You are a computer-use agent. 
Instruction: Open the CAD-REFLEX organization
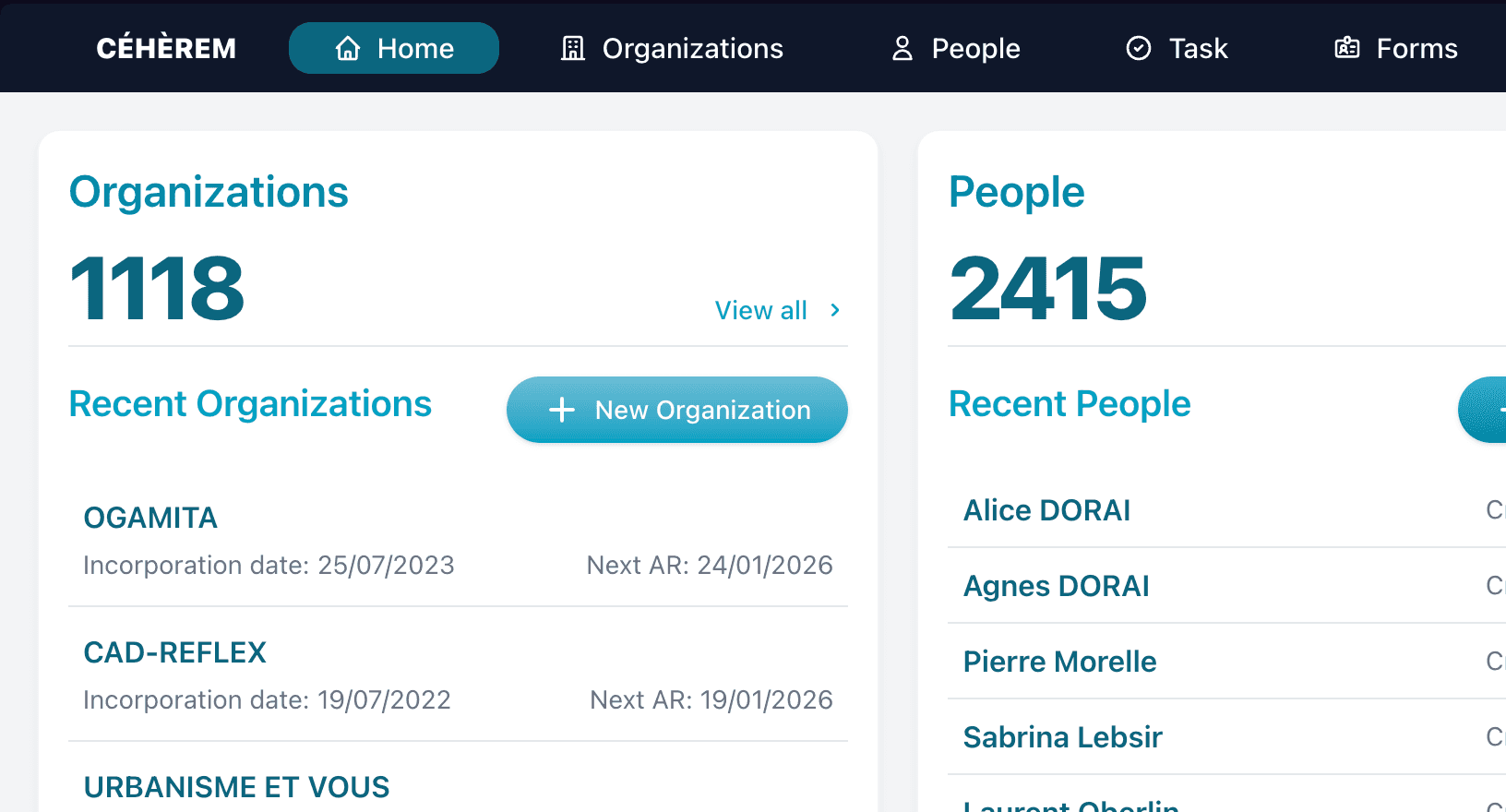click(174, 652)
